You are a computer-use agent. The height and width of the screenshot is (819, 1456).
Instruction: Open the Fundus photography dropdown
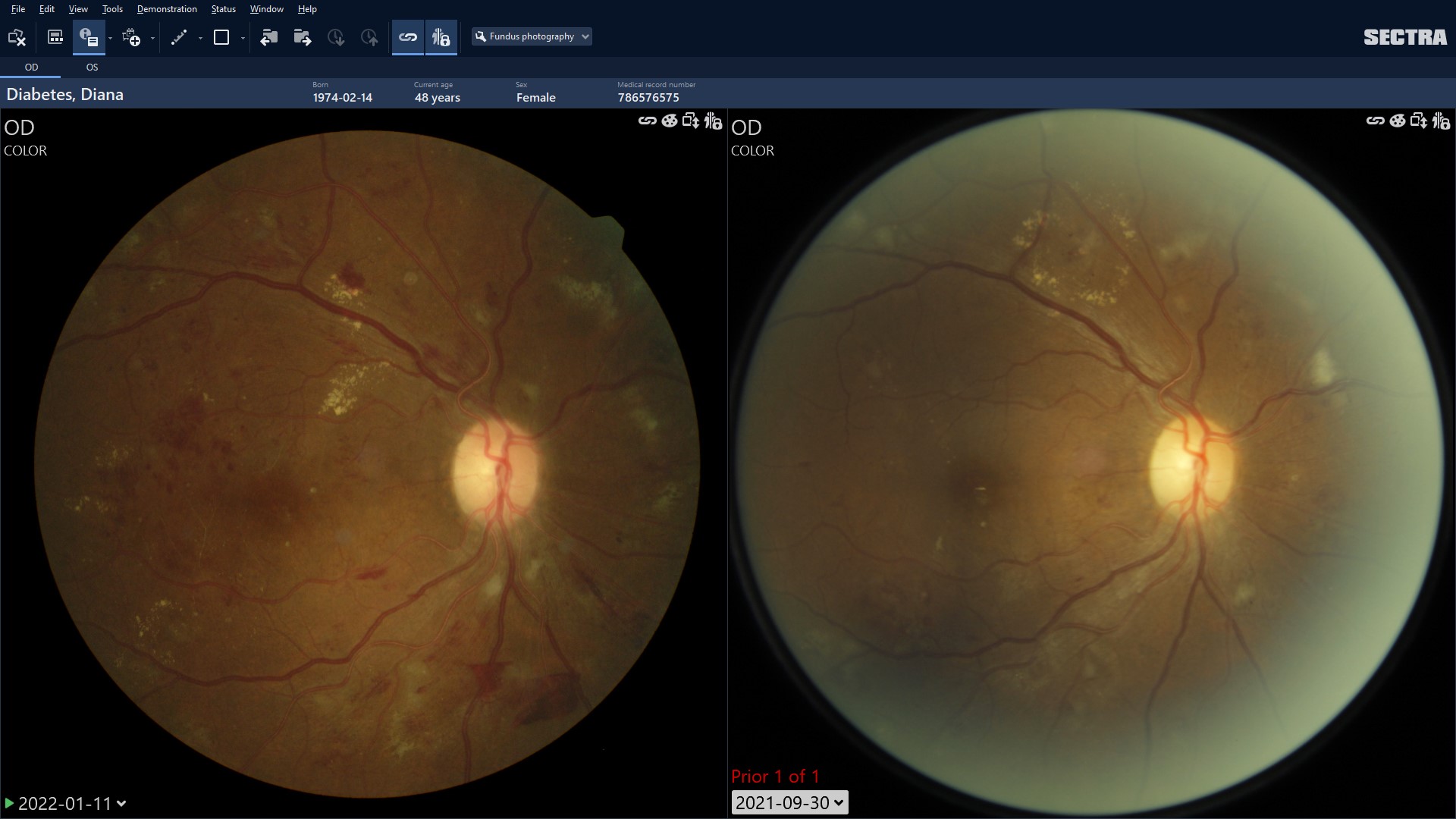click(531, 36)
